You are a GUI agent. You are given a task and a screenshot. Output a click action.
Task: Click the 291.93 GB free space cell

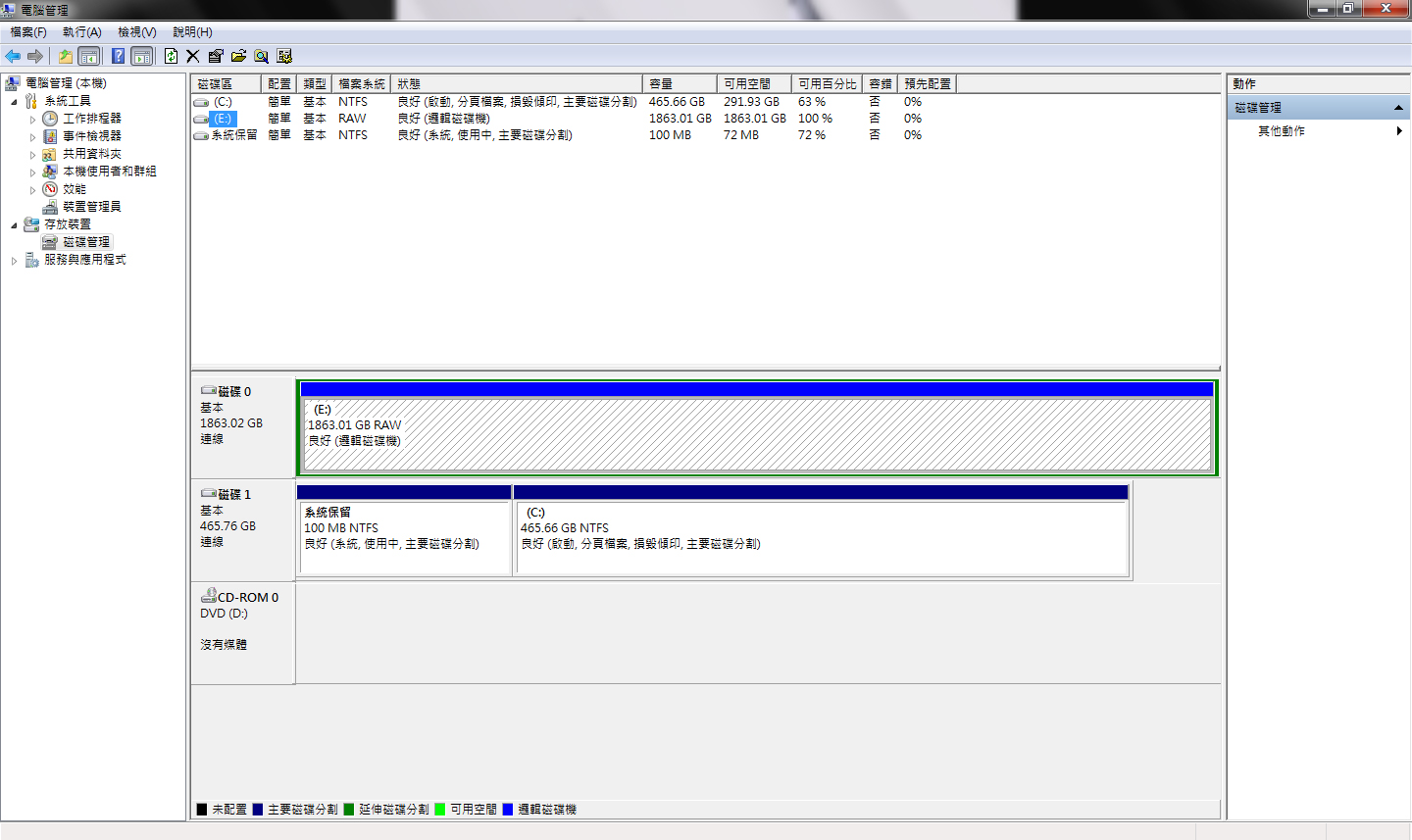751,102
